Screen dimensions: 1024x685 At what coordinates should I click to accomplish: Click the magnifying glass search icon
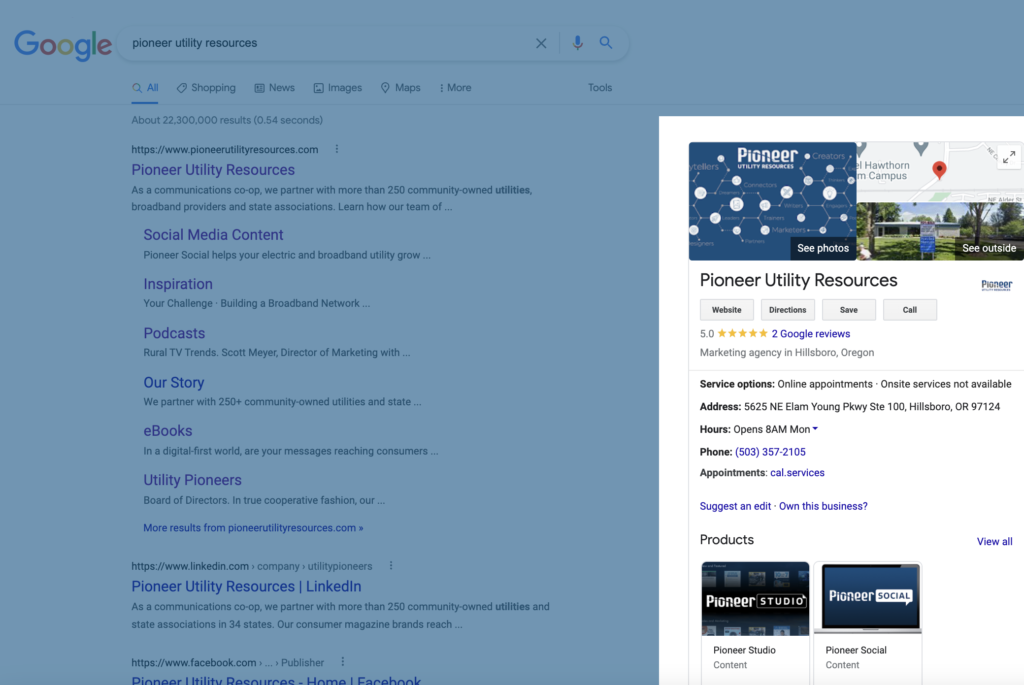(x=606, y=43)
